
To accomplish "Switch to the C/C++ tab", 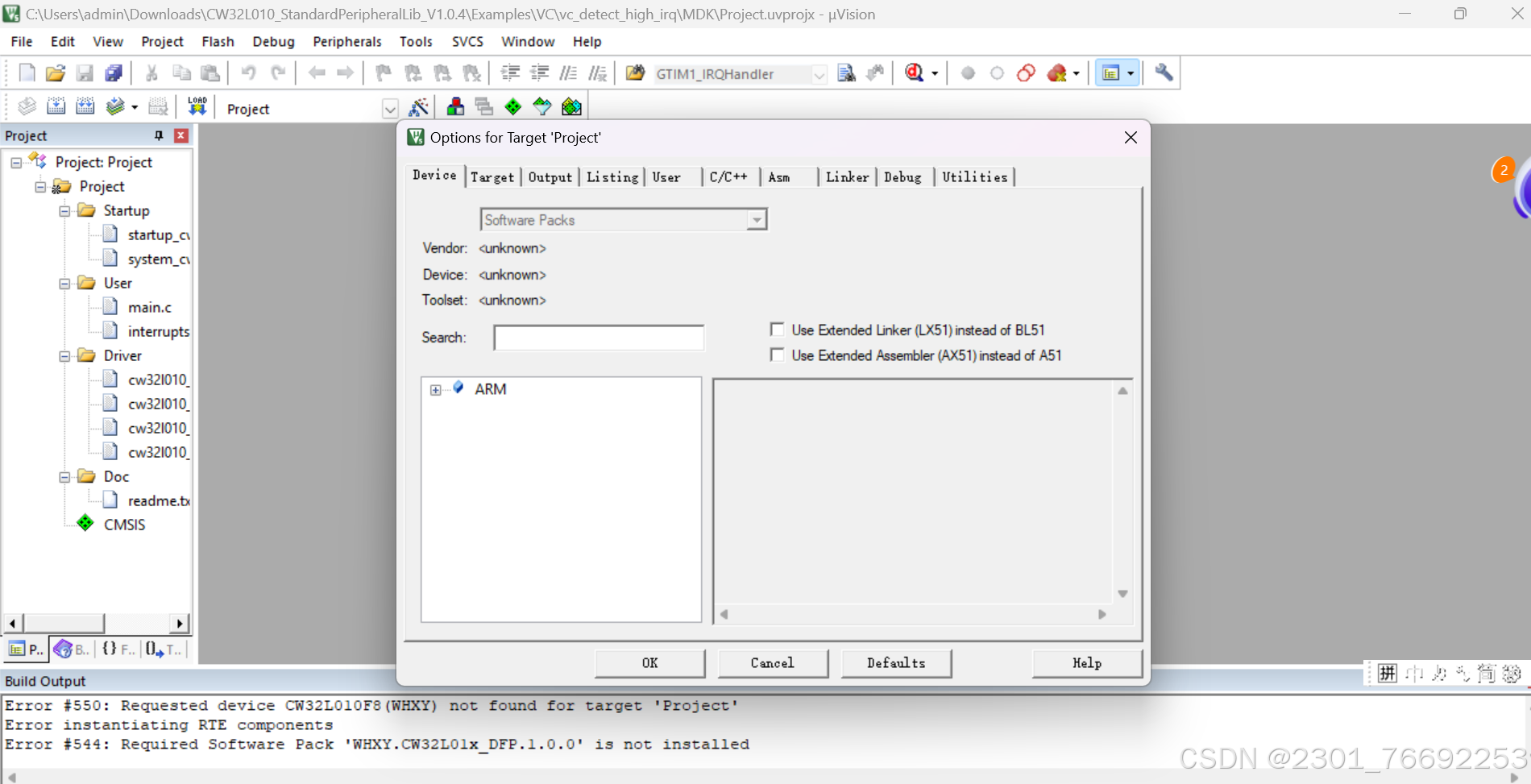I will tap(729, 177).
